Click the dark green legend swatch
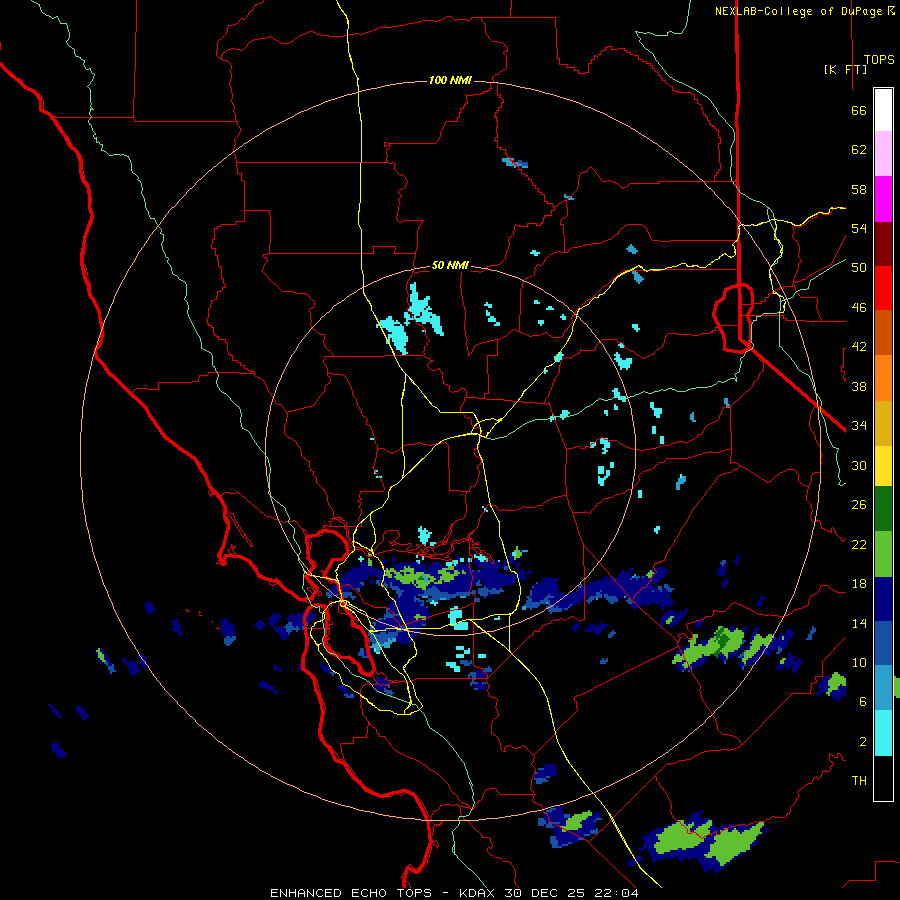This screenshot has height=900, width=900. [883, 509]
